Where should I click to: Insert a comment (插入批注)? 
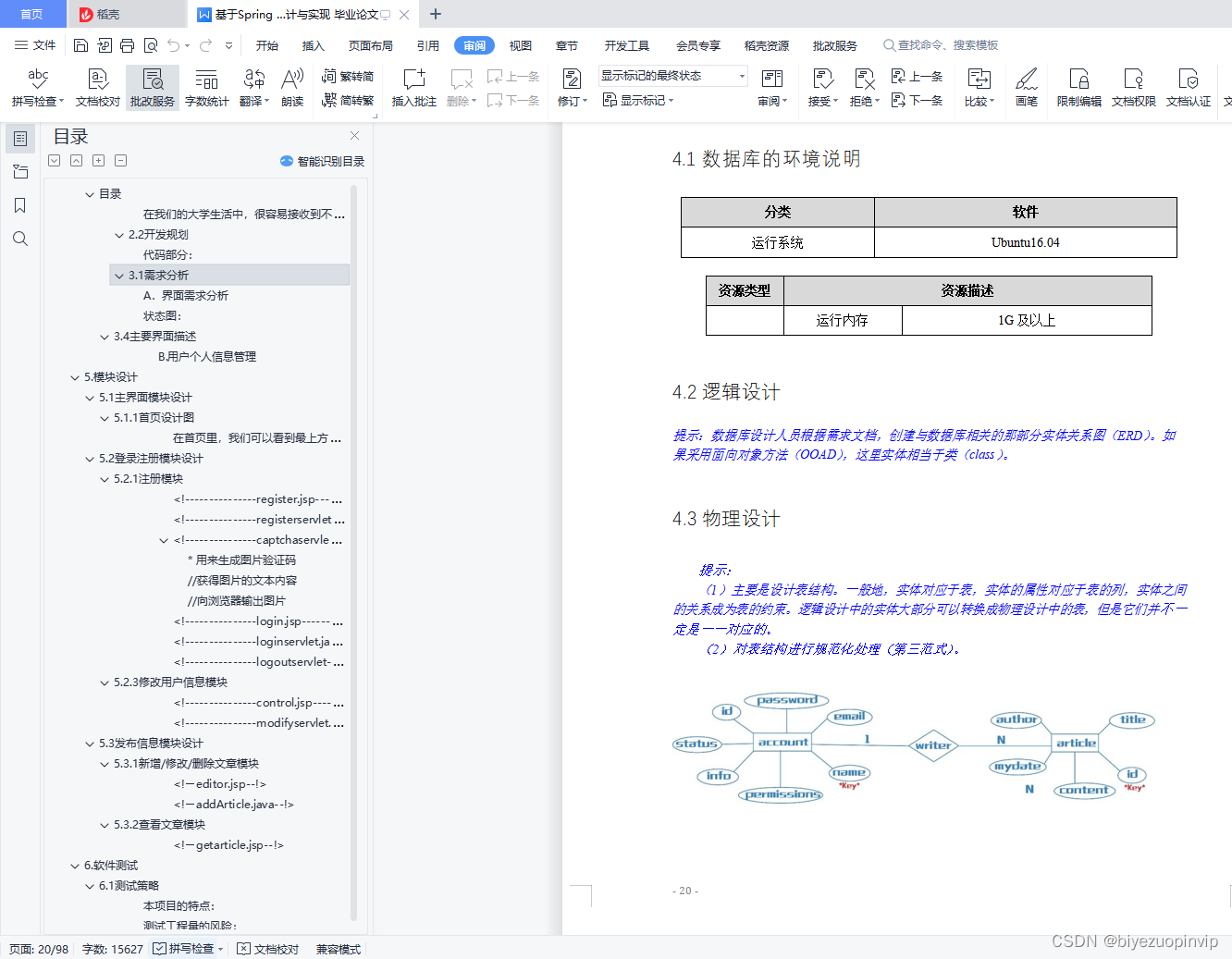click(x=414, y=88)
